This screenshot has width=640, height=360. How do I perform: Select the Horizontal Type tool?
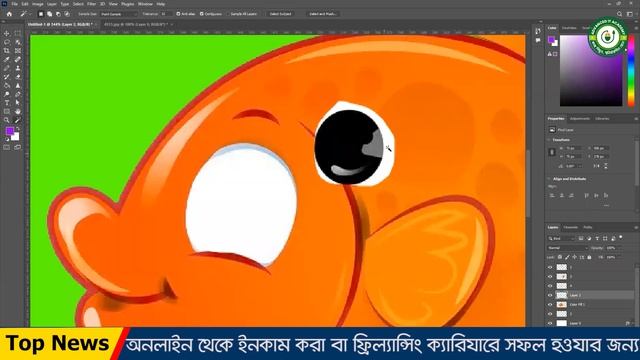(x=7, y=103)
